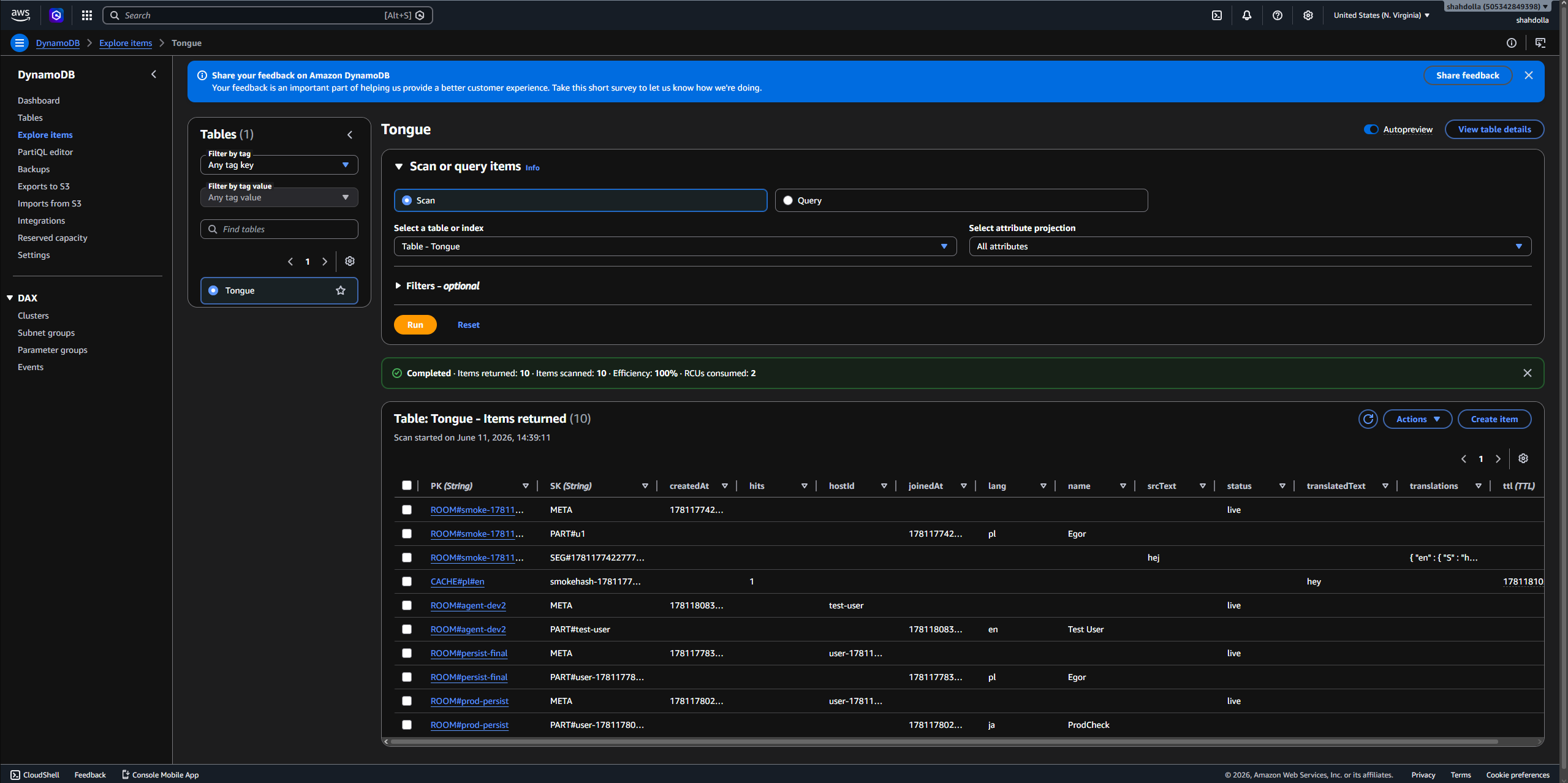Refresh the items returned list
This screenshot has height=783, width=1568.
(1368, 419)
